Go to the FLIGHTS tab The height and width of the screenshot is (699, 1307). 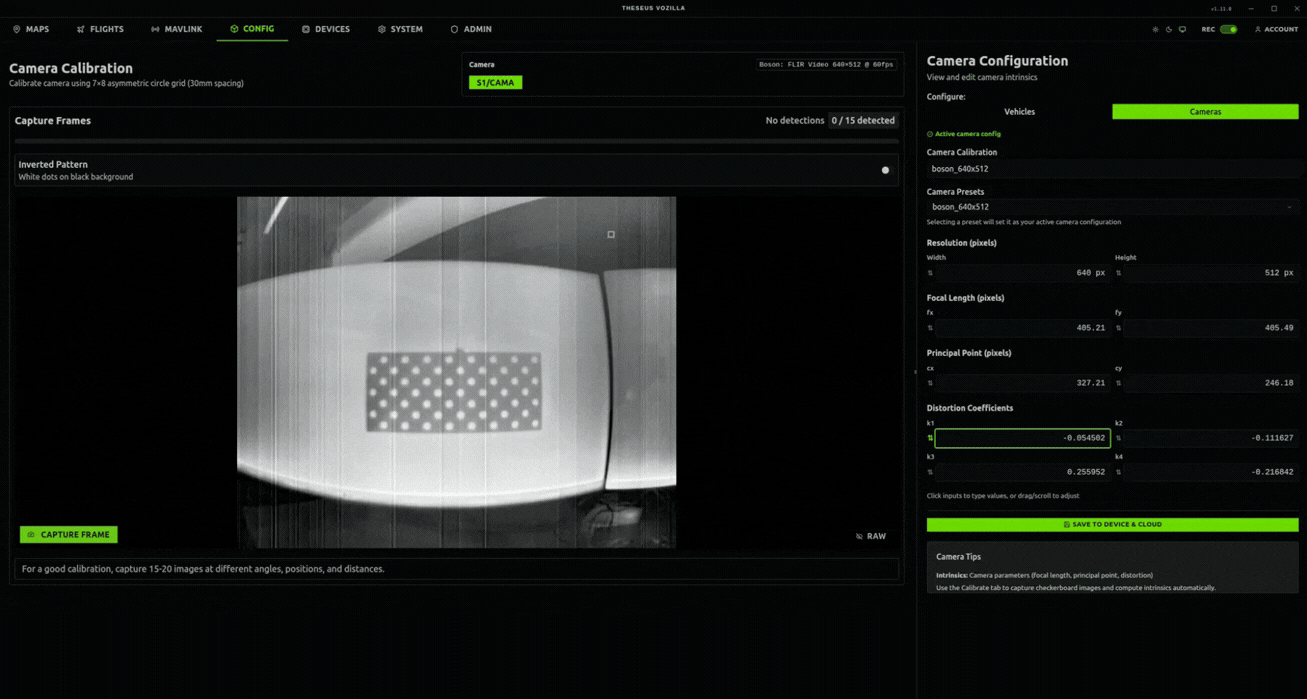point(100,30)
